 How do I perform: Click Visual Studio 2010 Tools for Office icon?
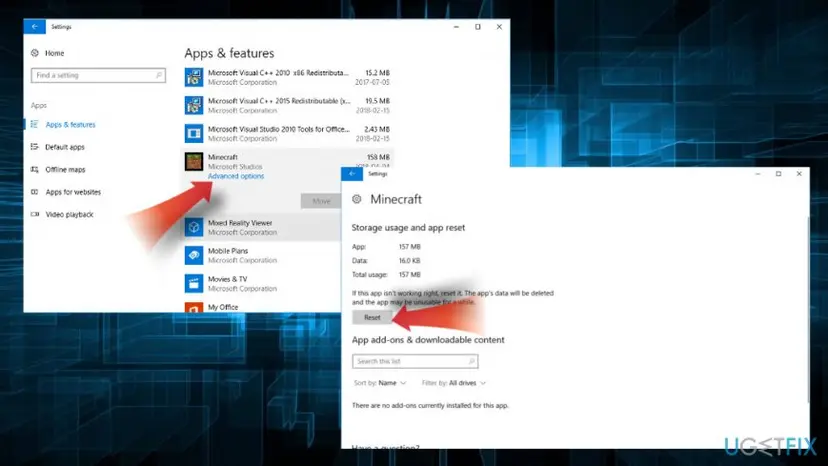[194, 133]
